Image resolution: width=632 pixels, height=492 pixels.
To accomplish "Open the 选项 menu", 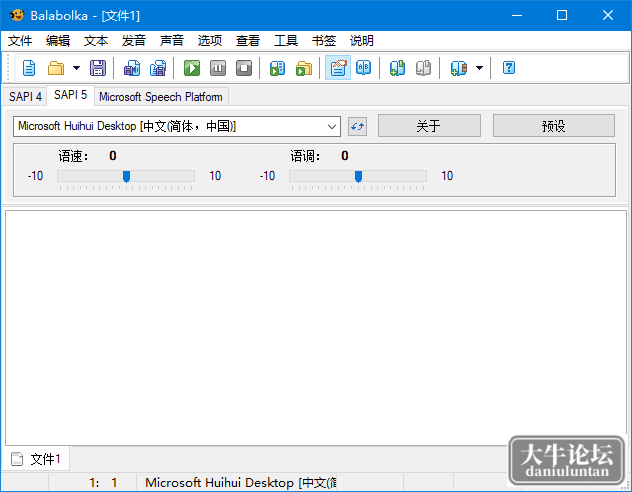I will tap(210, 40).
